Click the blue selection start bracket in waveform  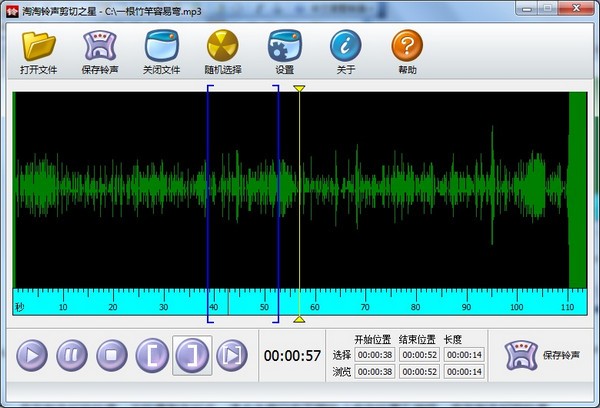point(209,200)
